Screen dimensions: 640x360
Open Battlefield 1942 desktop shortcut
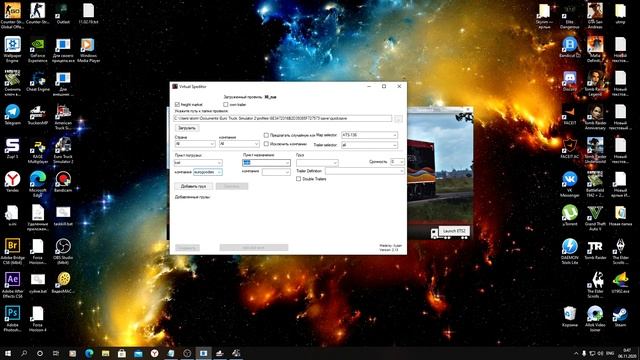[x=595, y=184]
